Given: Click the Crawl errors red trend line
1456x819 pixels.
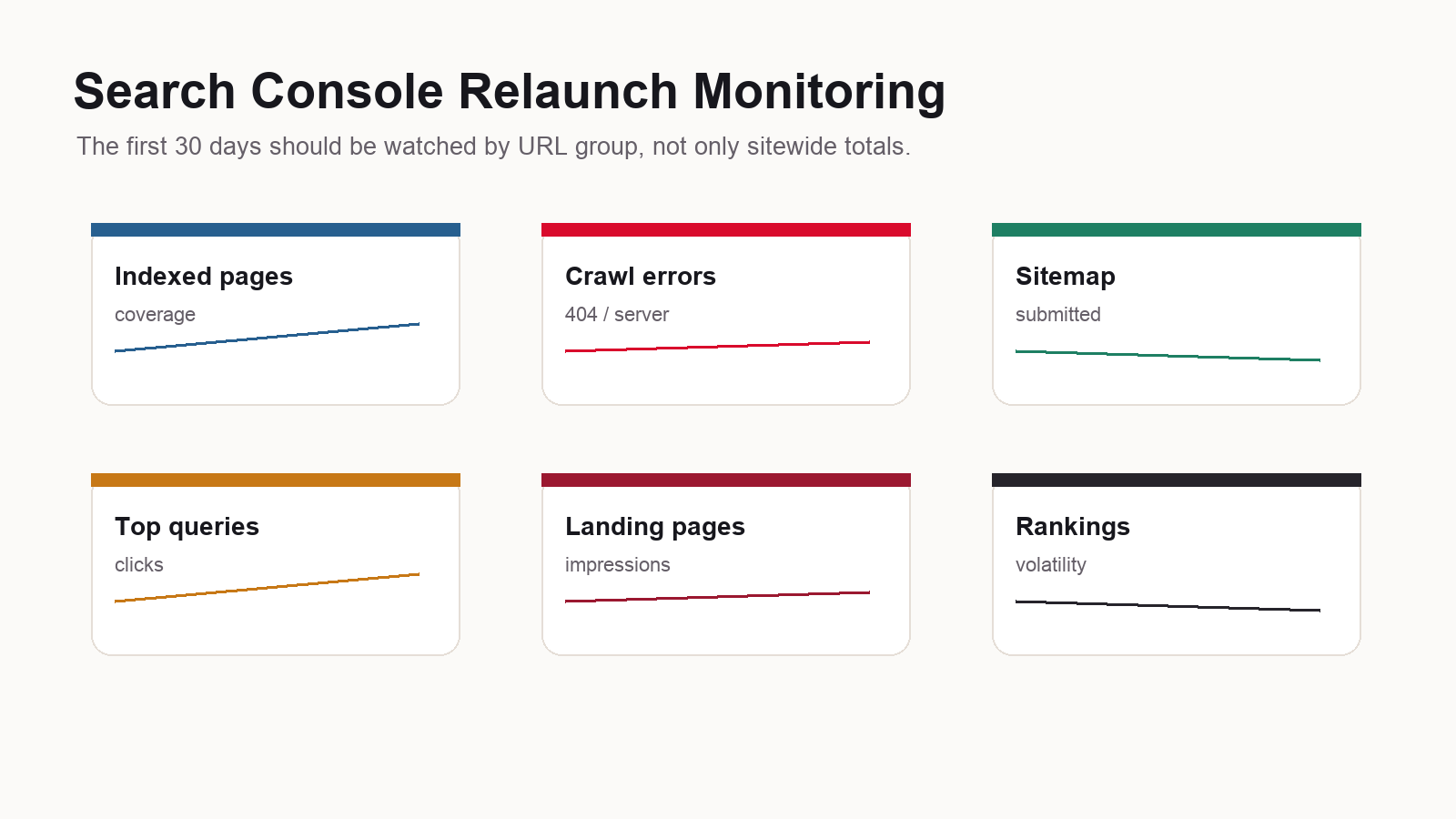Looking at the screenshot, I should (717, 347).
